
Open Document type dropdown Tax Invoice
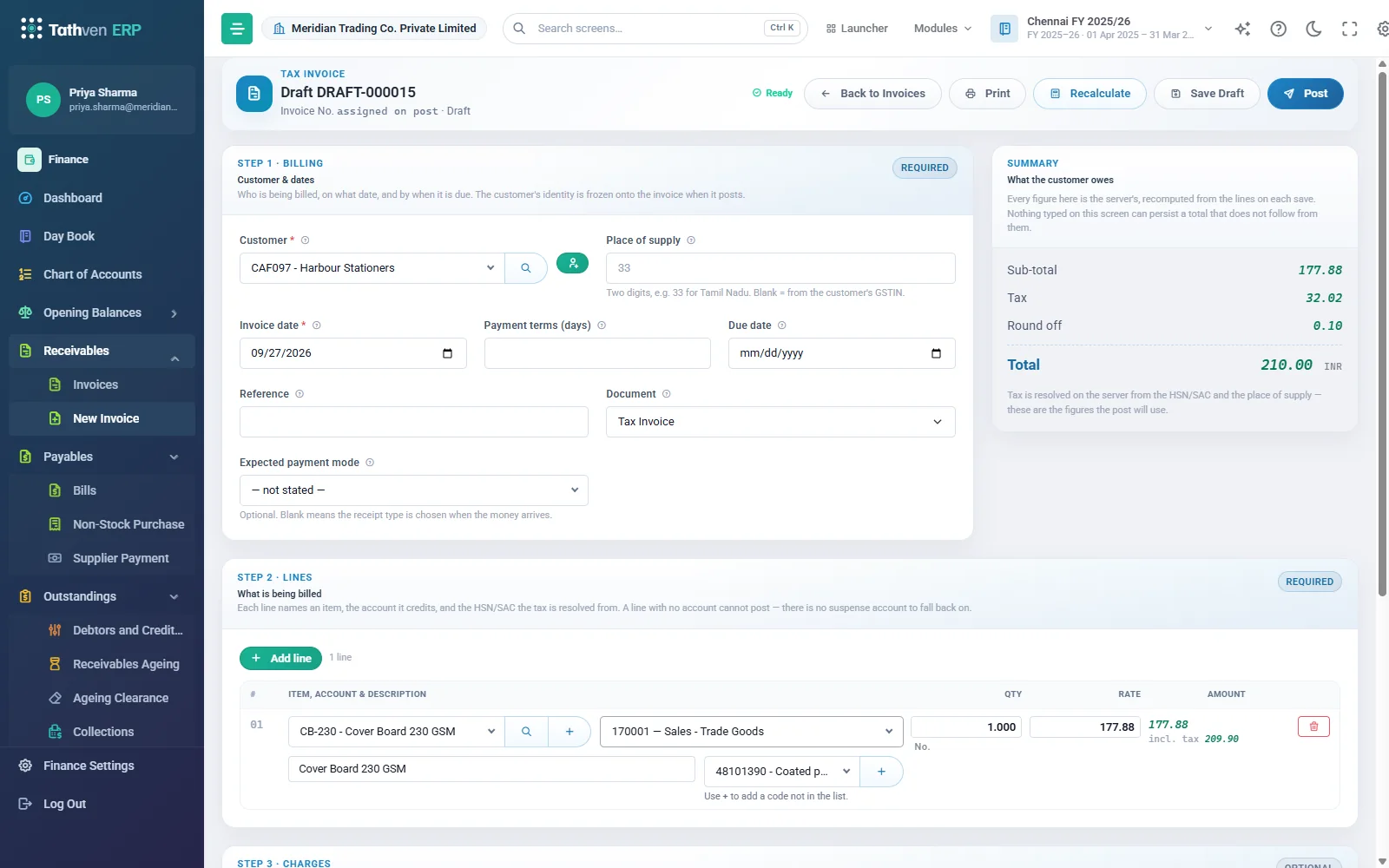[x=780, y=422]
